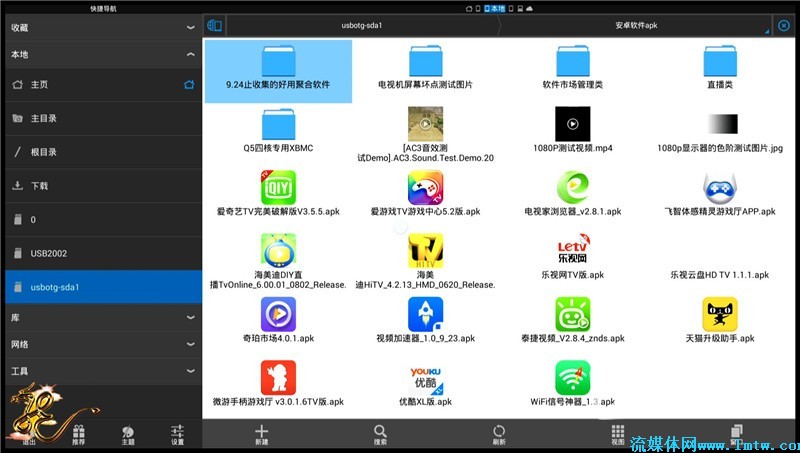The image size is (800, 453).
Task: Collapse the 收藏 favorites section
Action: point(190,28)
